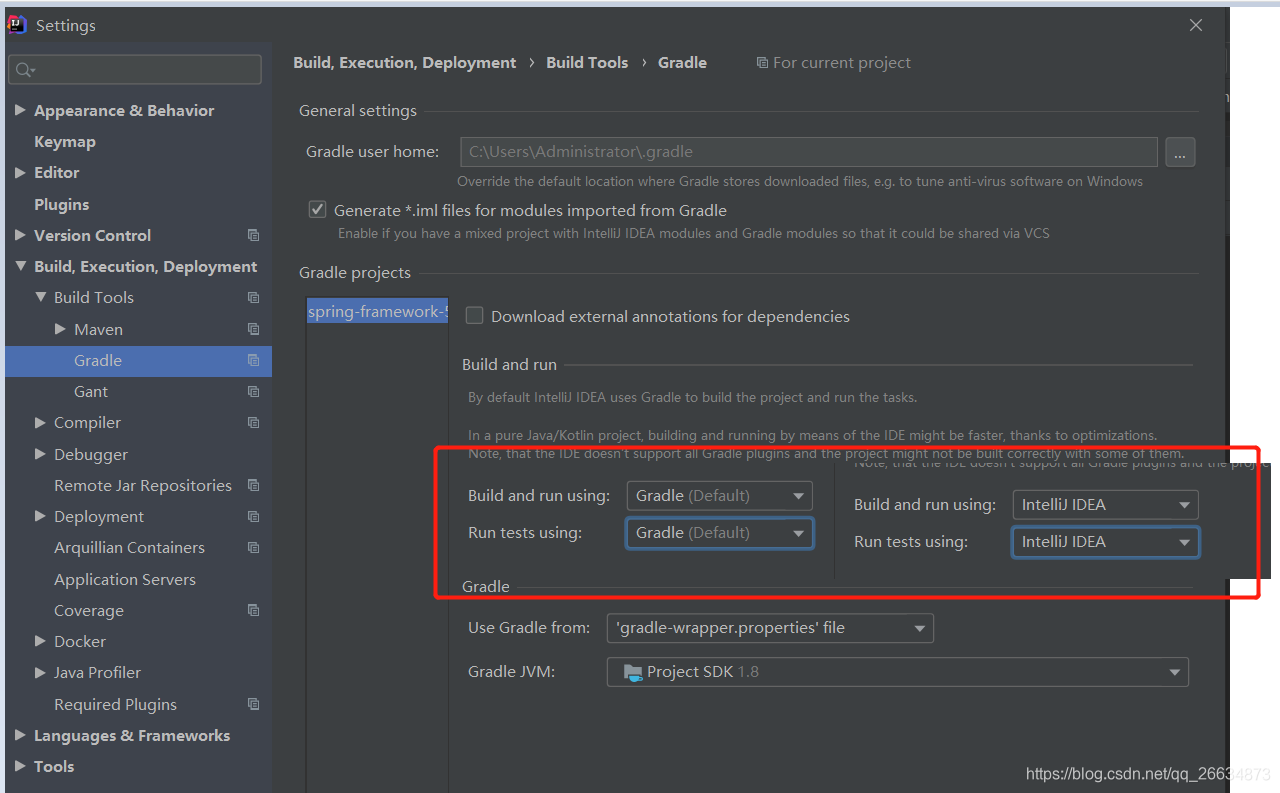The image size is (1280, 793).
Task: Click the Gradle user home path field
Action: click(809, 152)
